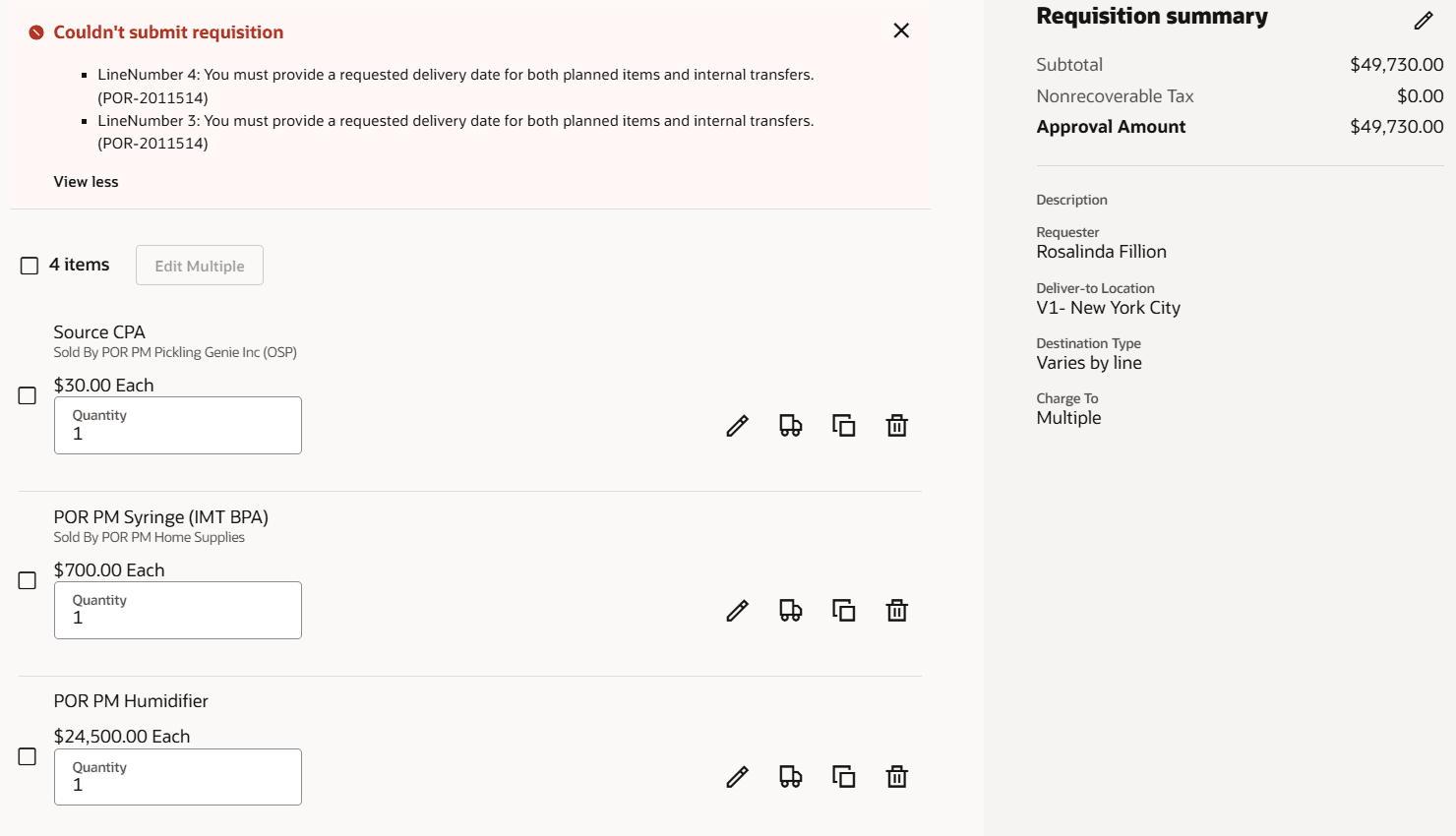Image resolution: width=1456 pixels, height=836 pixels.
Task: Open delivery details for POR PM Humidifier
Action: (x=790, y=776)
